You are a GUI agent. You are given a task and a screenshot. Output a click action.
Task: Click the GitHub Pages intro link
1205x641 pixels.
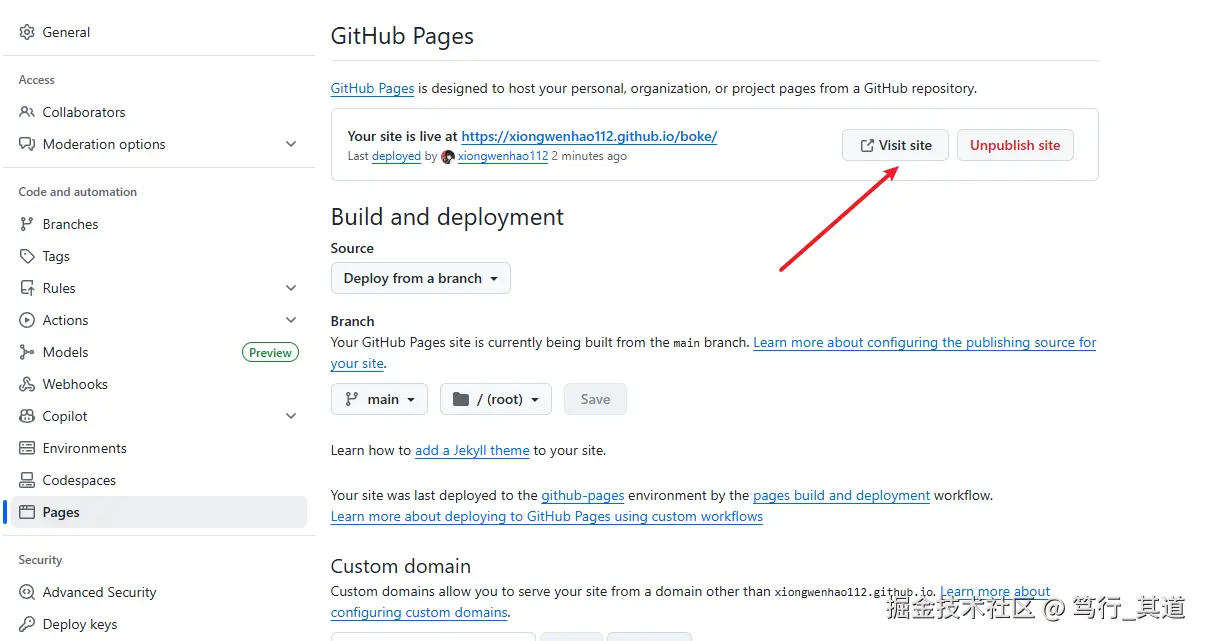tap(372, 88)
